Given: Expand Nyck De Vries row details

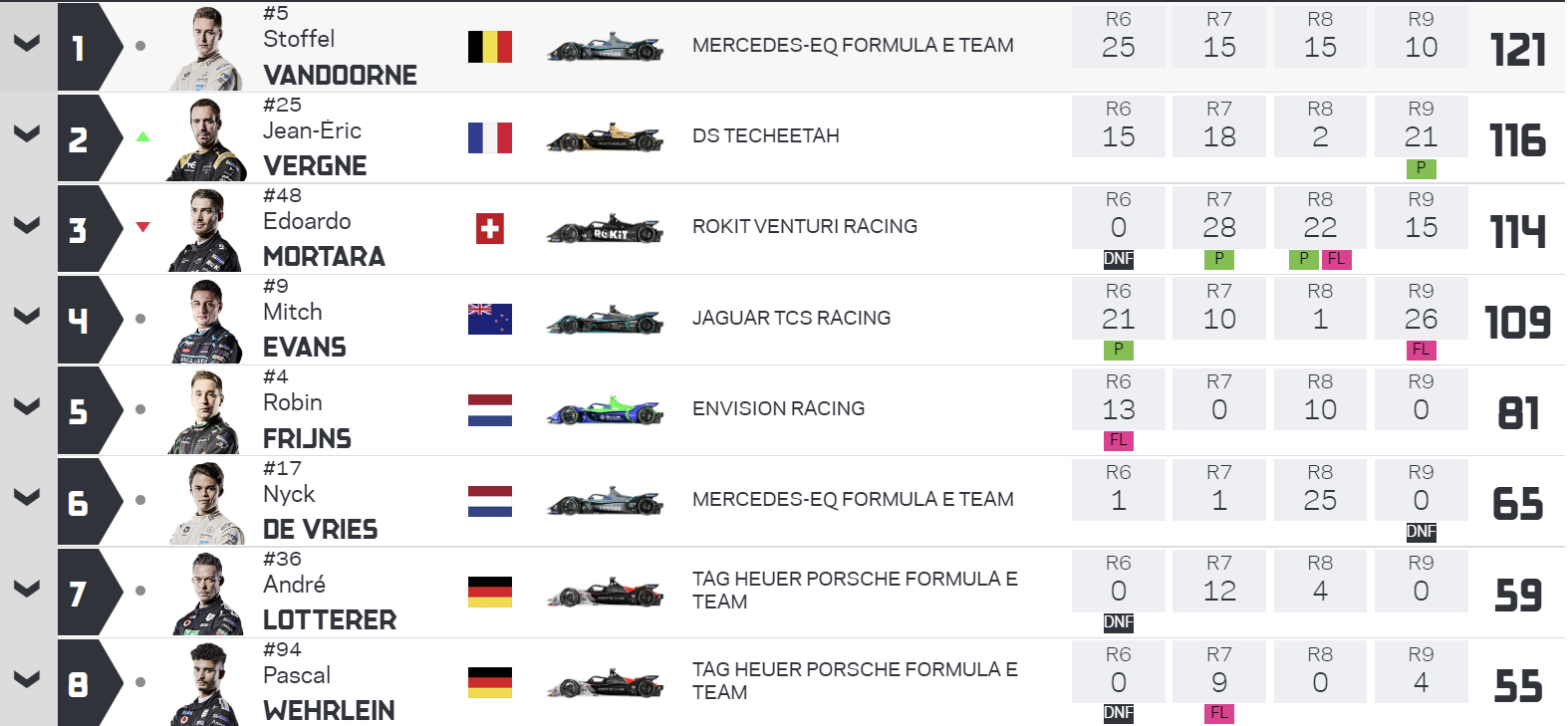Looking at the screenshot, I should 27,497.
